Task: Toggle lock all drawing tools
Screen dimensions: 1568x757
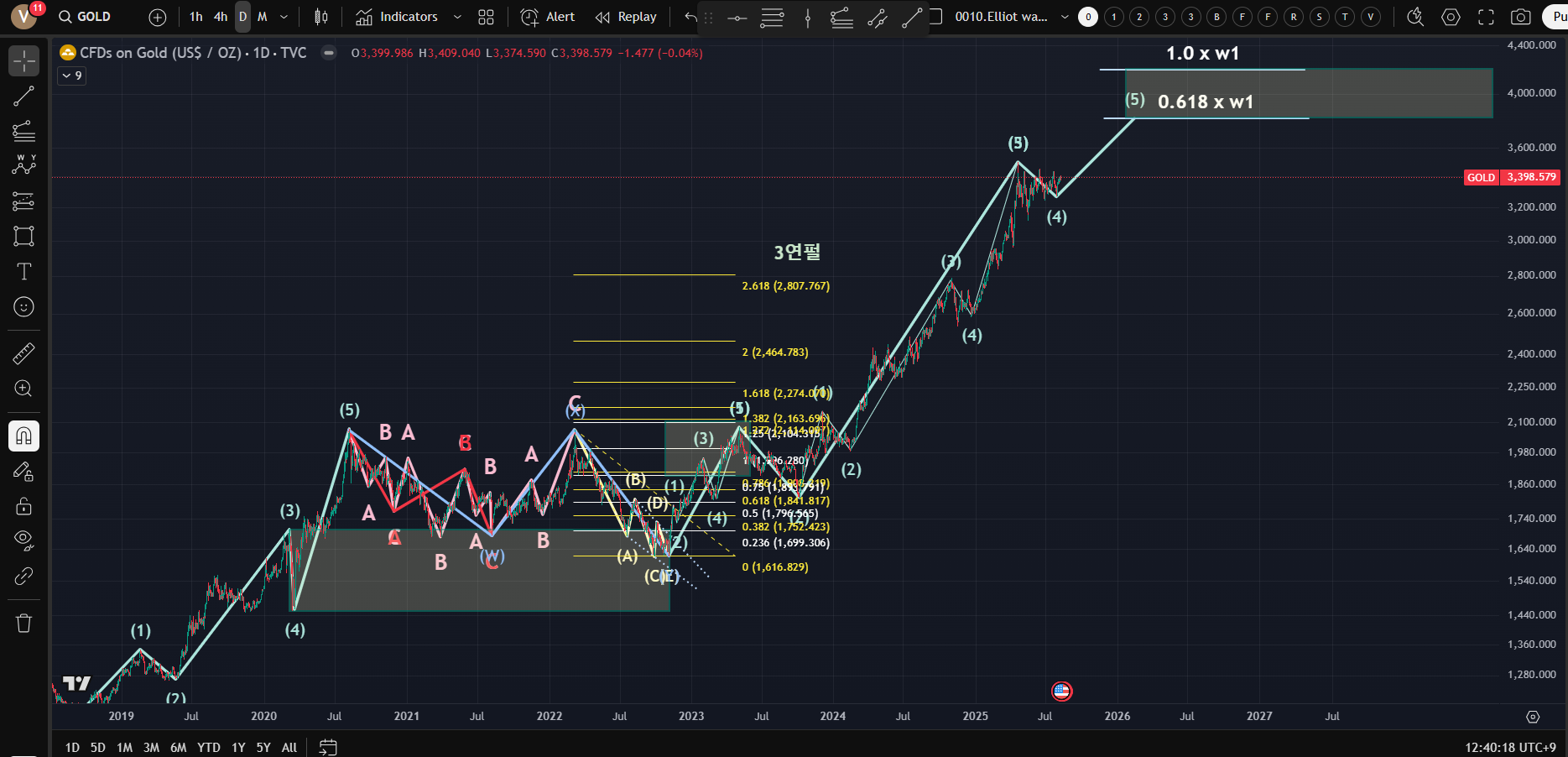Action: click(23, 506)
